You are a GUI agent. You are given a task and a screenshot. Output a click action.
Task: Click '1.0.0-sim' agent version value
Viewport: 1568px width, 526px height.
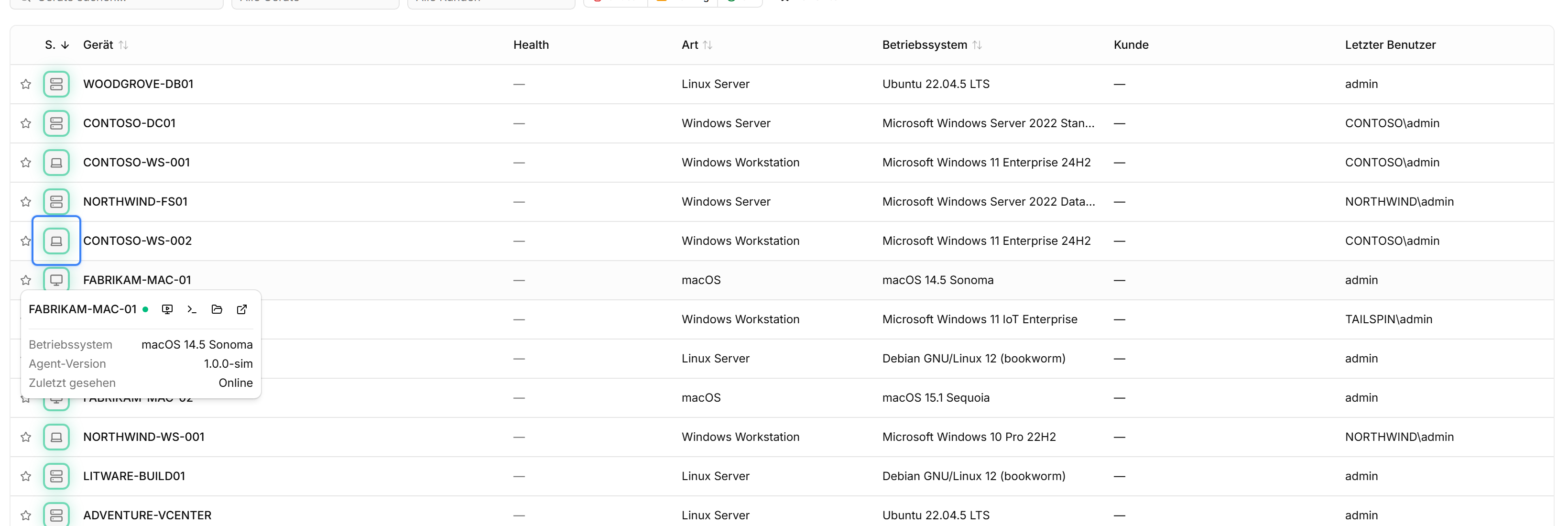(x=228, y=364)
